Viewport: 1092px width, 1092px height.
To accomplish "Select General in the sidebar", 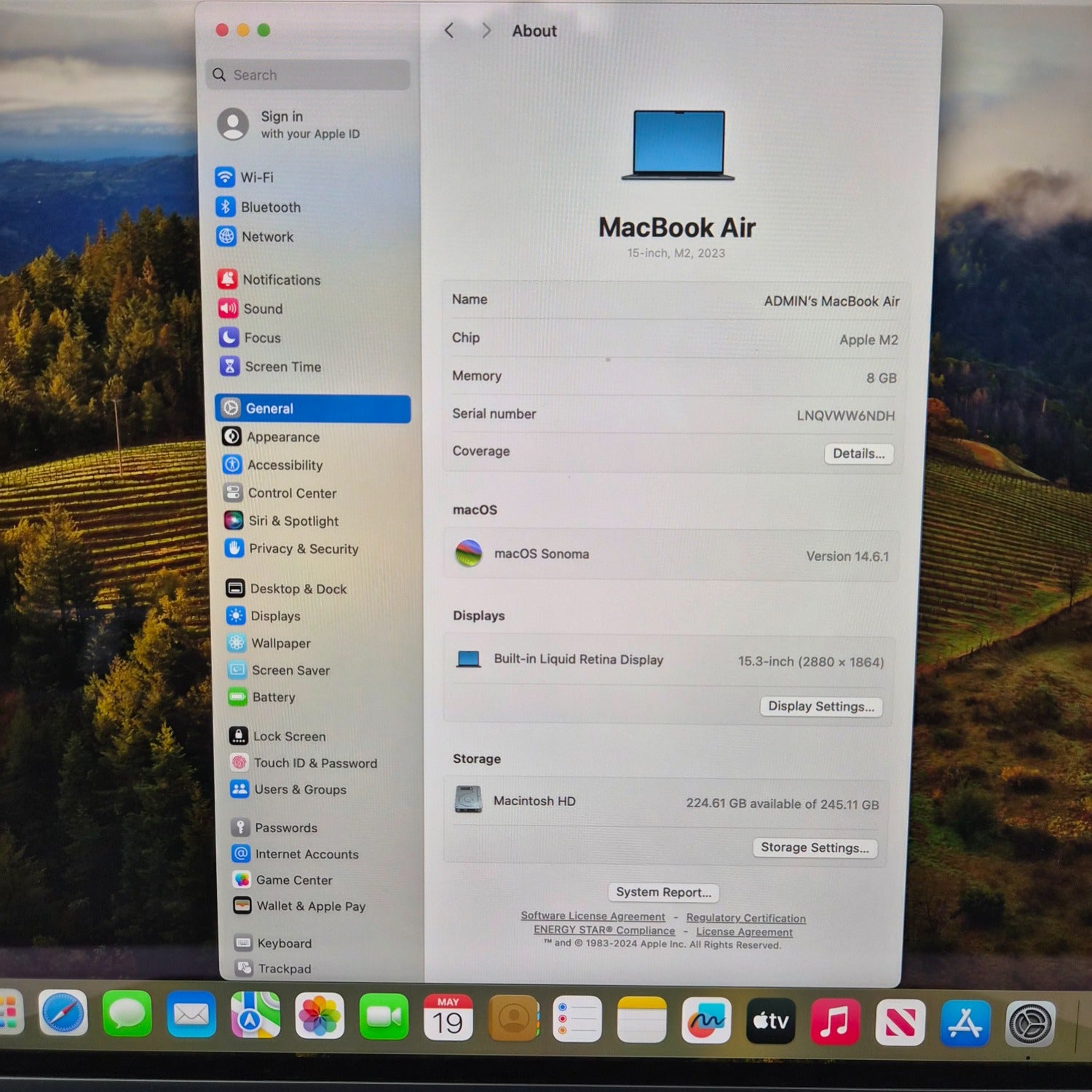I will [313, 408].
